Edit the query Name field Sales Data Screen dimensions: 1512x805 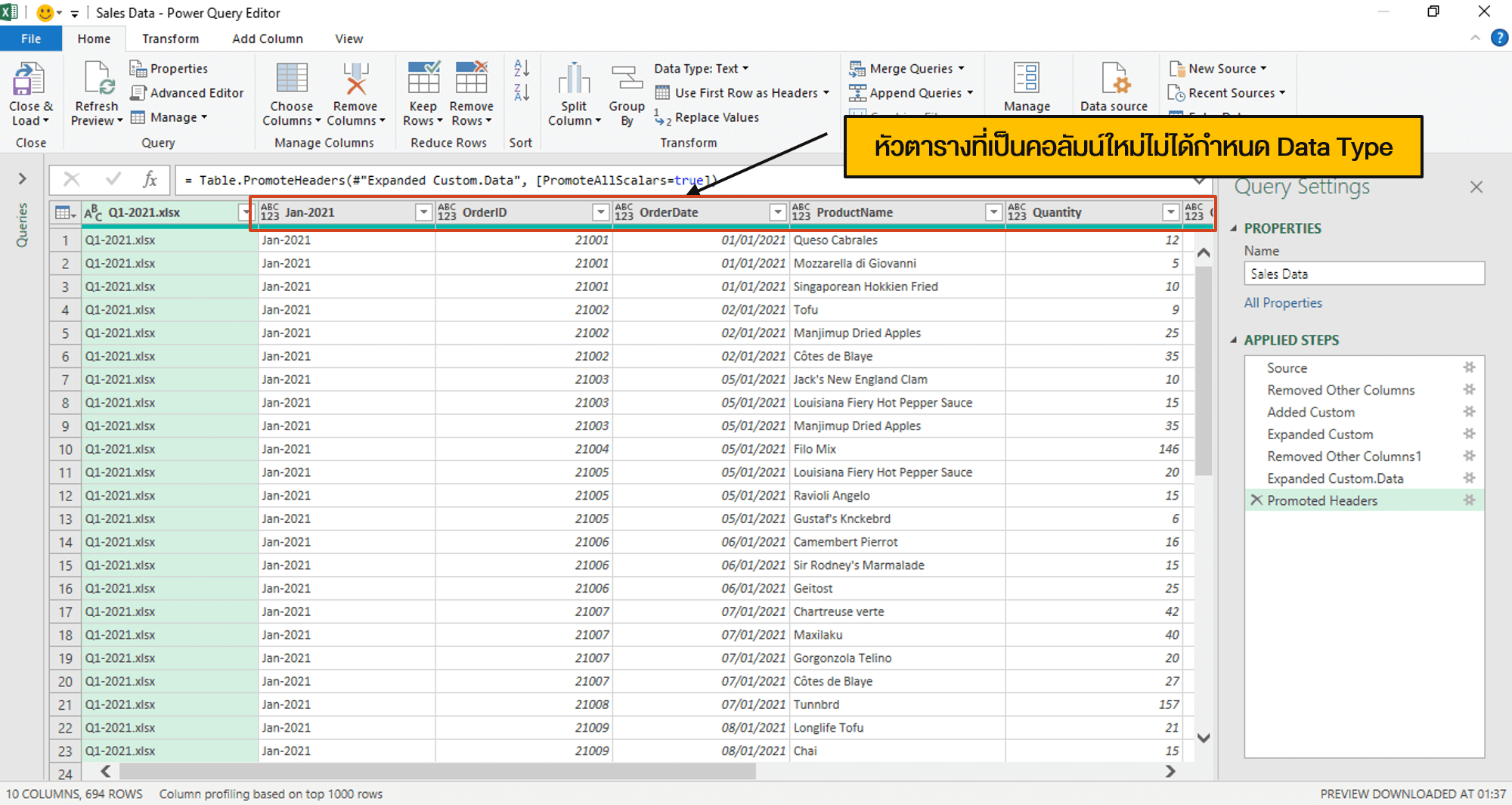1362,273
